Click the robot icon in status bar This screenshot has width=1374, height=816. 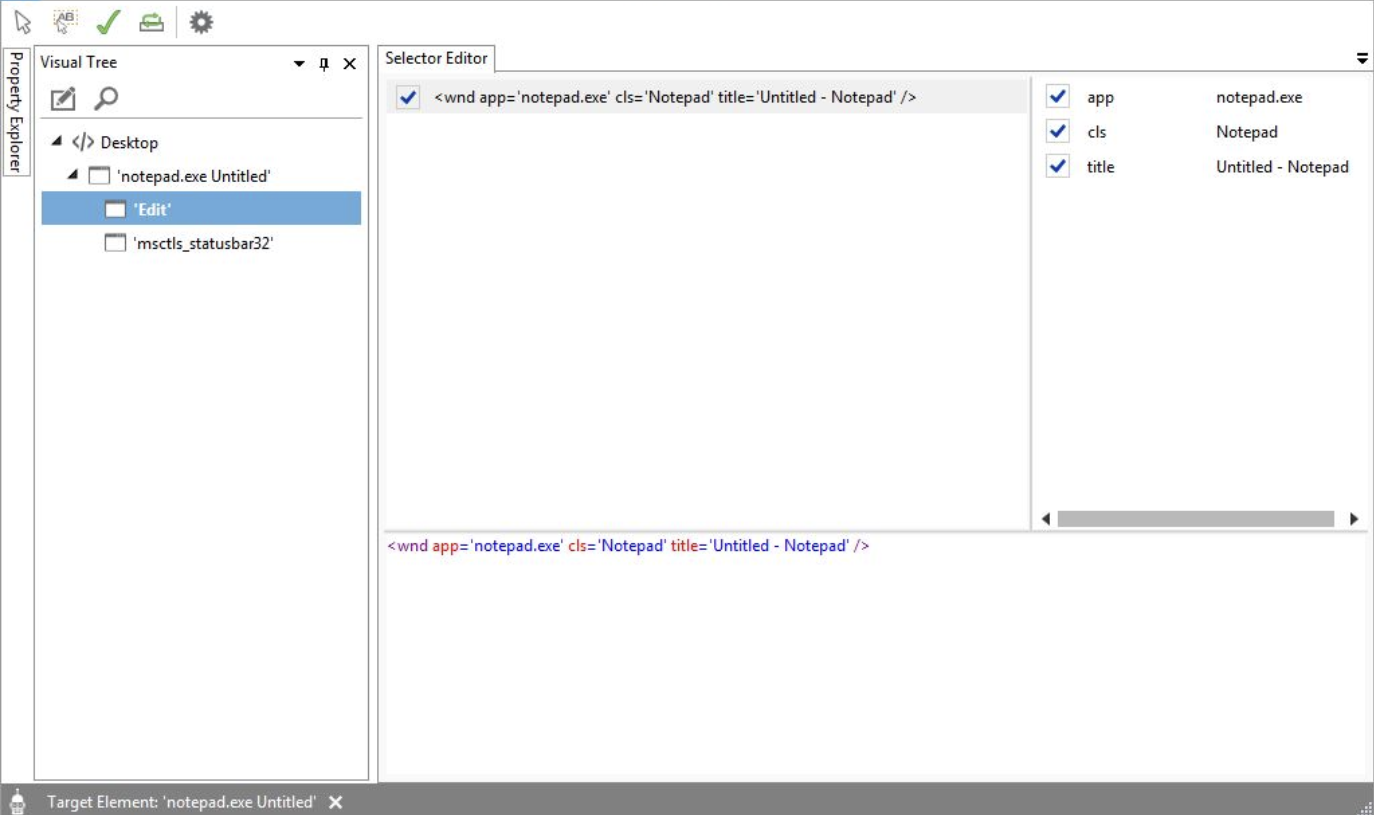17,802
